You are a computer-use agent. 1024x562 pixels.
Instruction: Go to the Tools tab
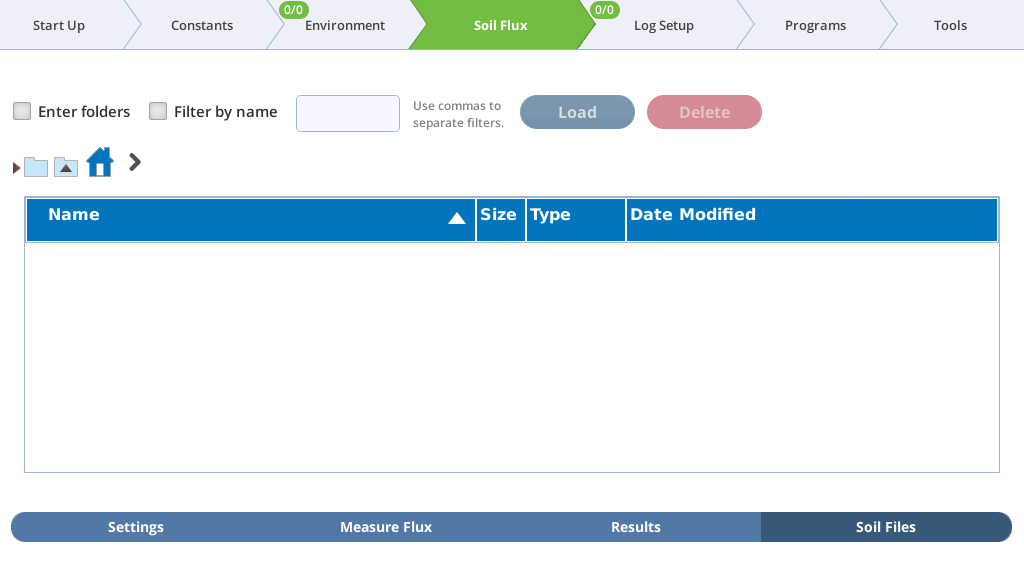[x=950, y=25]
